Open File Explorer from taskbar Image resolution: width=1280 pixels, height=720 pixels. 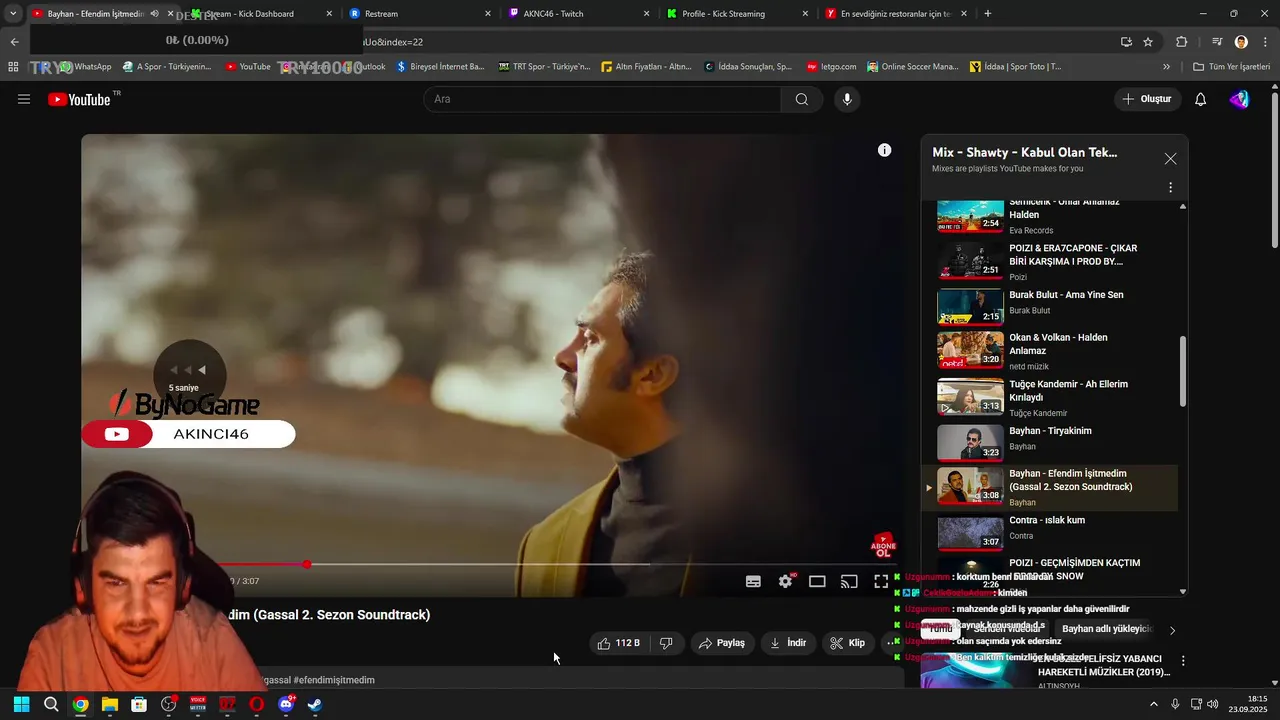[x=110, y=704]
